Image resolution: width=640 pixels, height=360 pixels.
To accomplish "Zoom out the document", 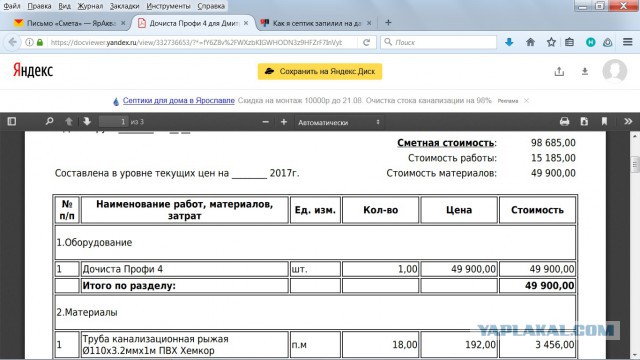I will pos(266,122).
